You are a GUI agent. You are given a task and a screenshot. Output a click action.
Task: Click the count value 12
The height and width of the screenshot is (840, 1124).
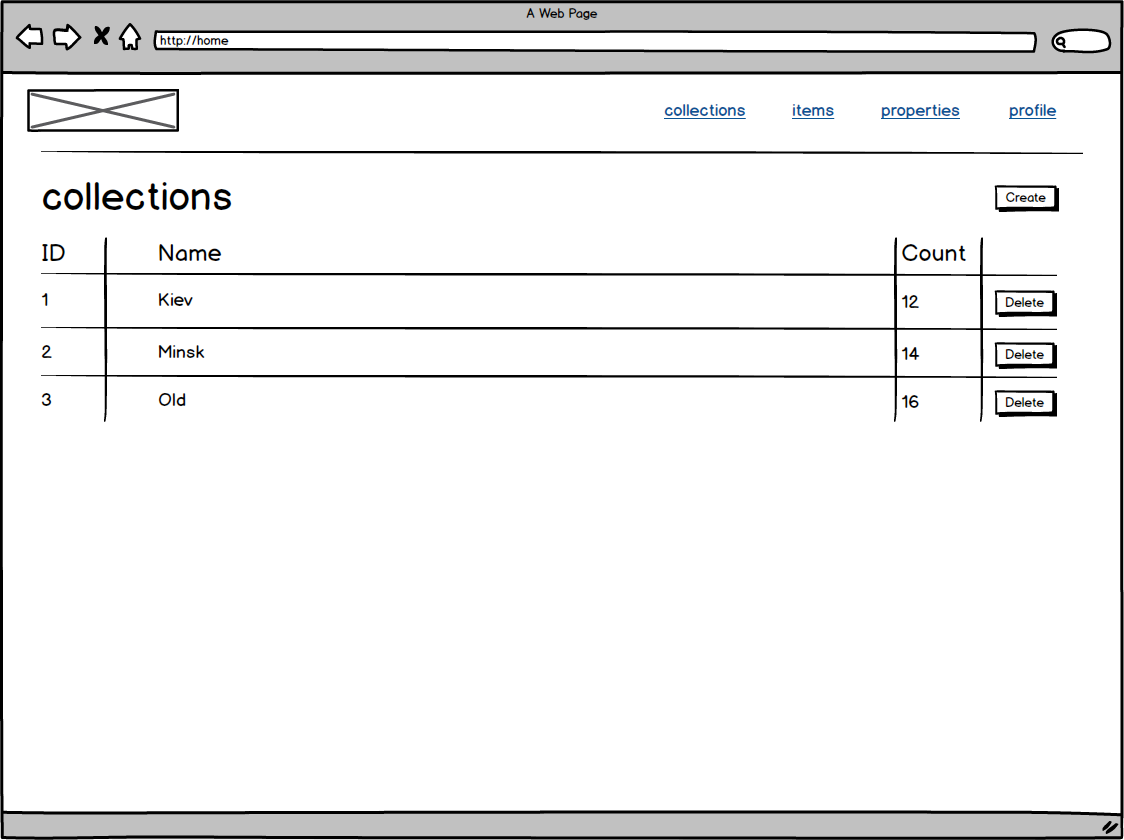(910, 302)
